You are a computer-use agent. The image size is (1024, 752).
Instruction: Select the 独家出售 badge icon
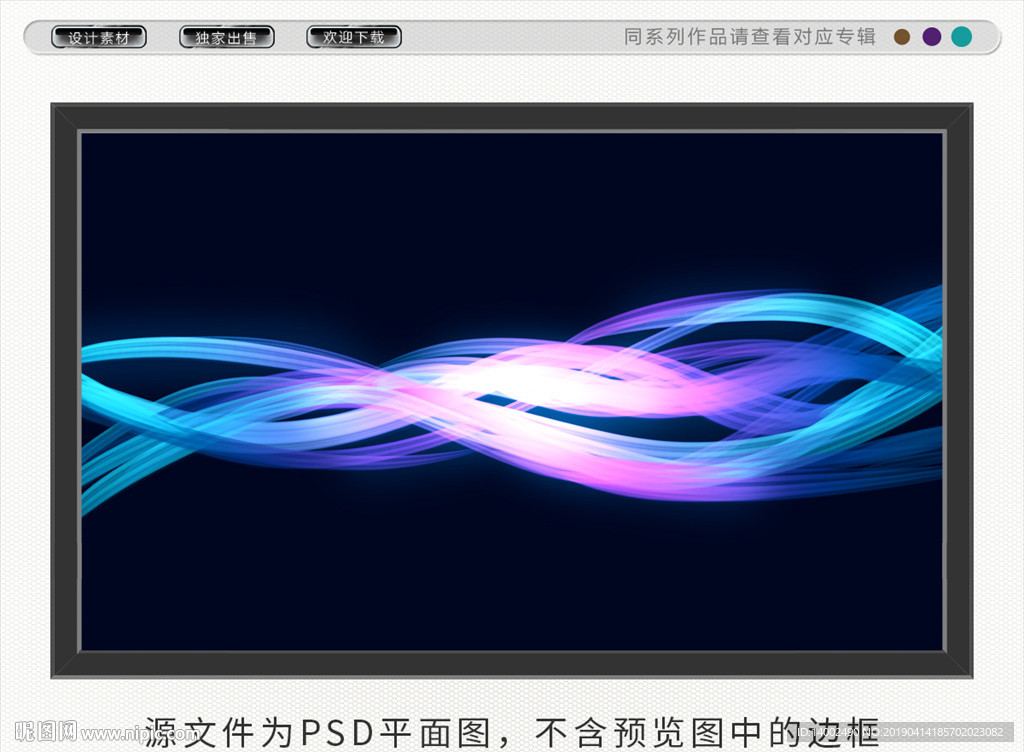[226, 36]
